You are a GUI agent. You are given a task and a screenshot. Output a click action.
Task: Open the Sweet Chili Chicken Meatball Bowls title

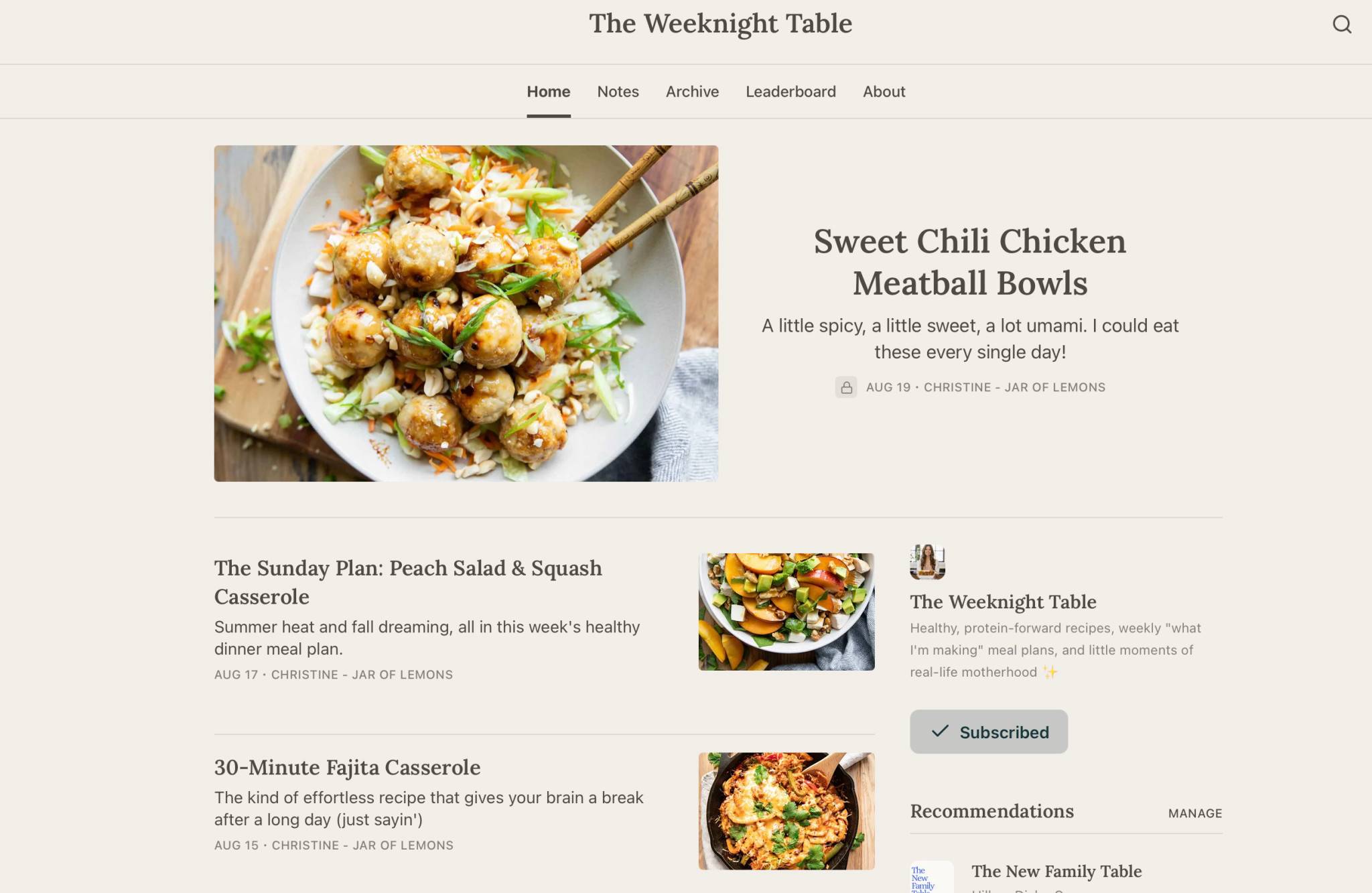point(969,262)
